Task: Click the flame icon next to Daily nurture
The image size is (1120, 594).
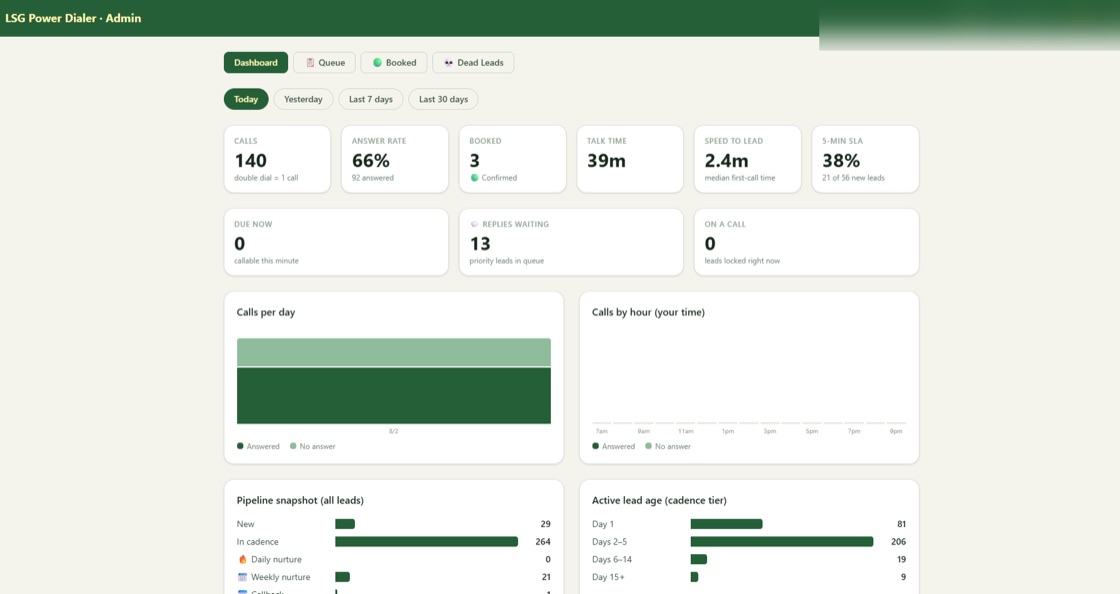Action: 243,560
